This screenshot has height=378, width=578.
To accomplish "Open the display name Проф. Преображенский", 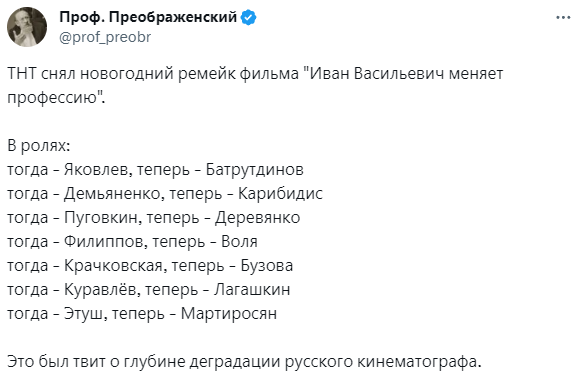I will [x=148, y=17].
